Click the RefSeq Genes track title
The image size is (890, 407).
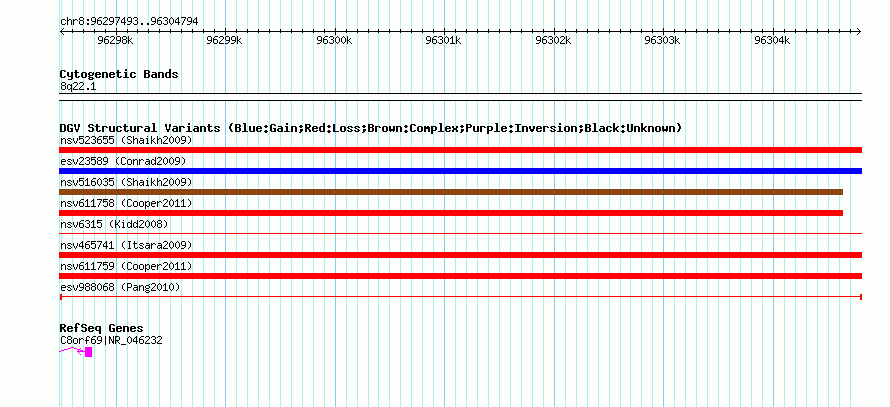102,328
